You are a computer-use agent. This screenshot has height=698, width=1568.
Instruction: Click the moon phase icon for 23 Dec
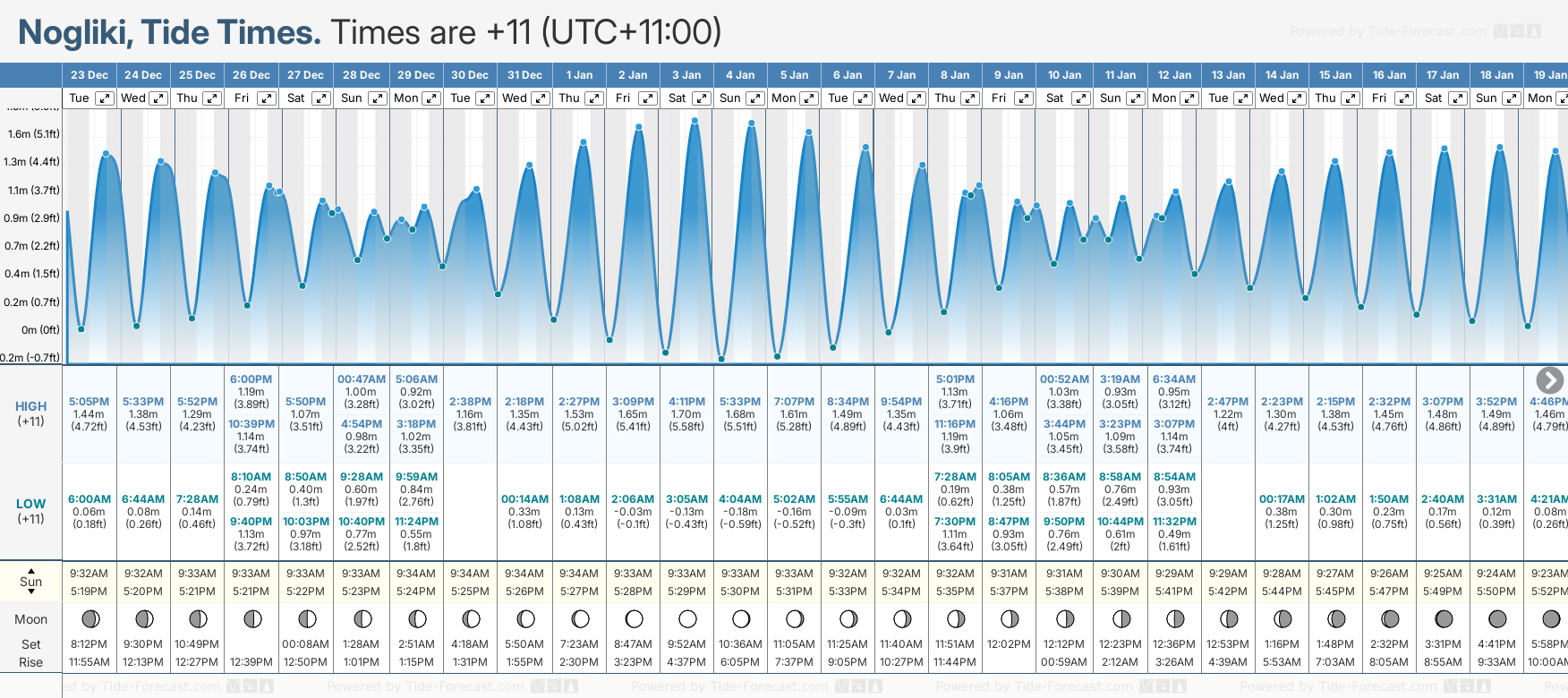point(89,618)
